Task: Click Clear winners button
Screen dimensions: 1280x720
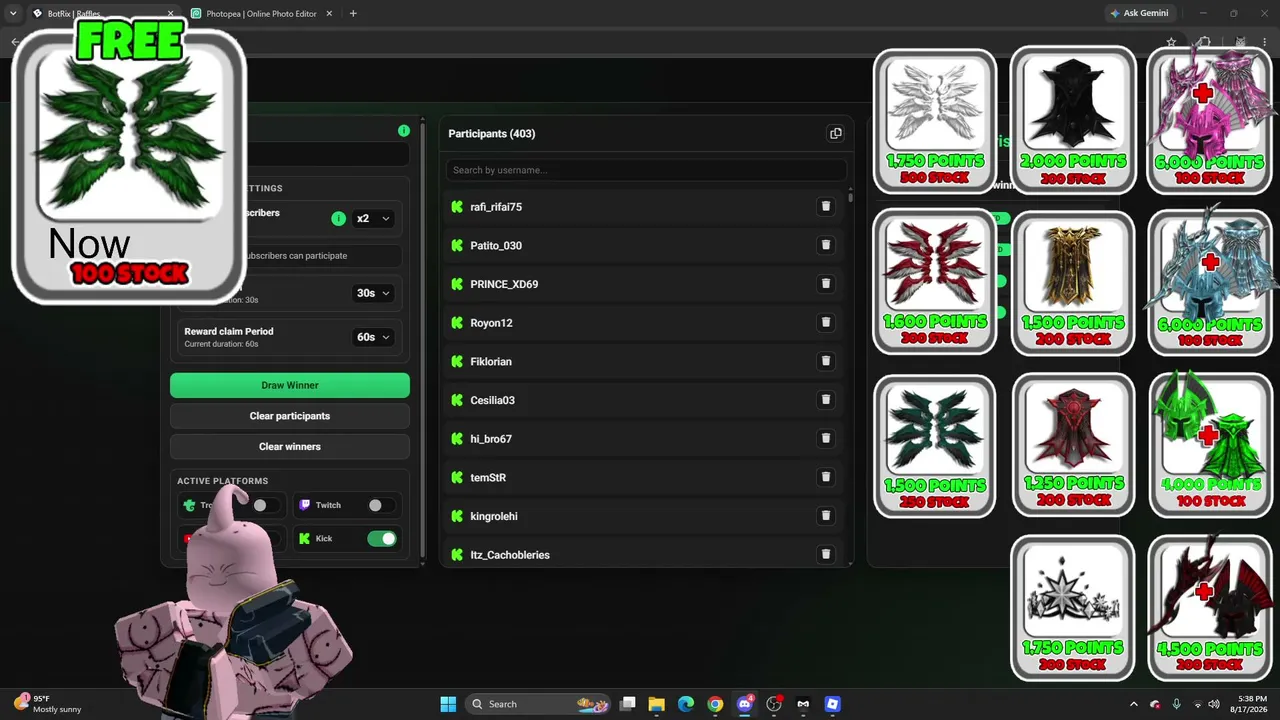Action: [x=290, y=447]
